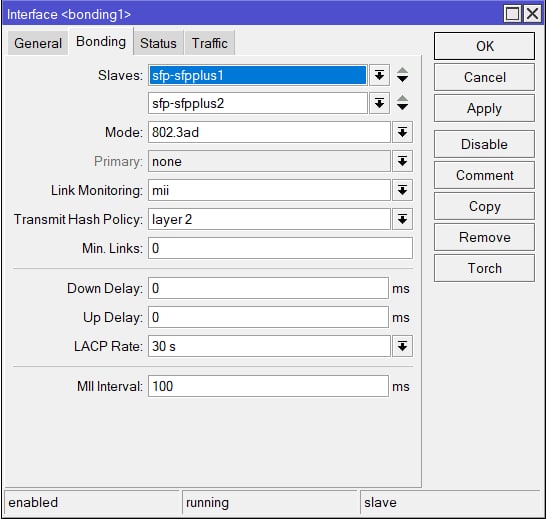This screenshot has height=521, width=546.
Task: Select the Bonding tab
Action: [x=101, y=41]
